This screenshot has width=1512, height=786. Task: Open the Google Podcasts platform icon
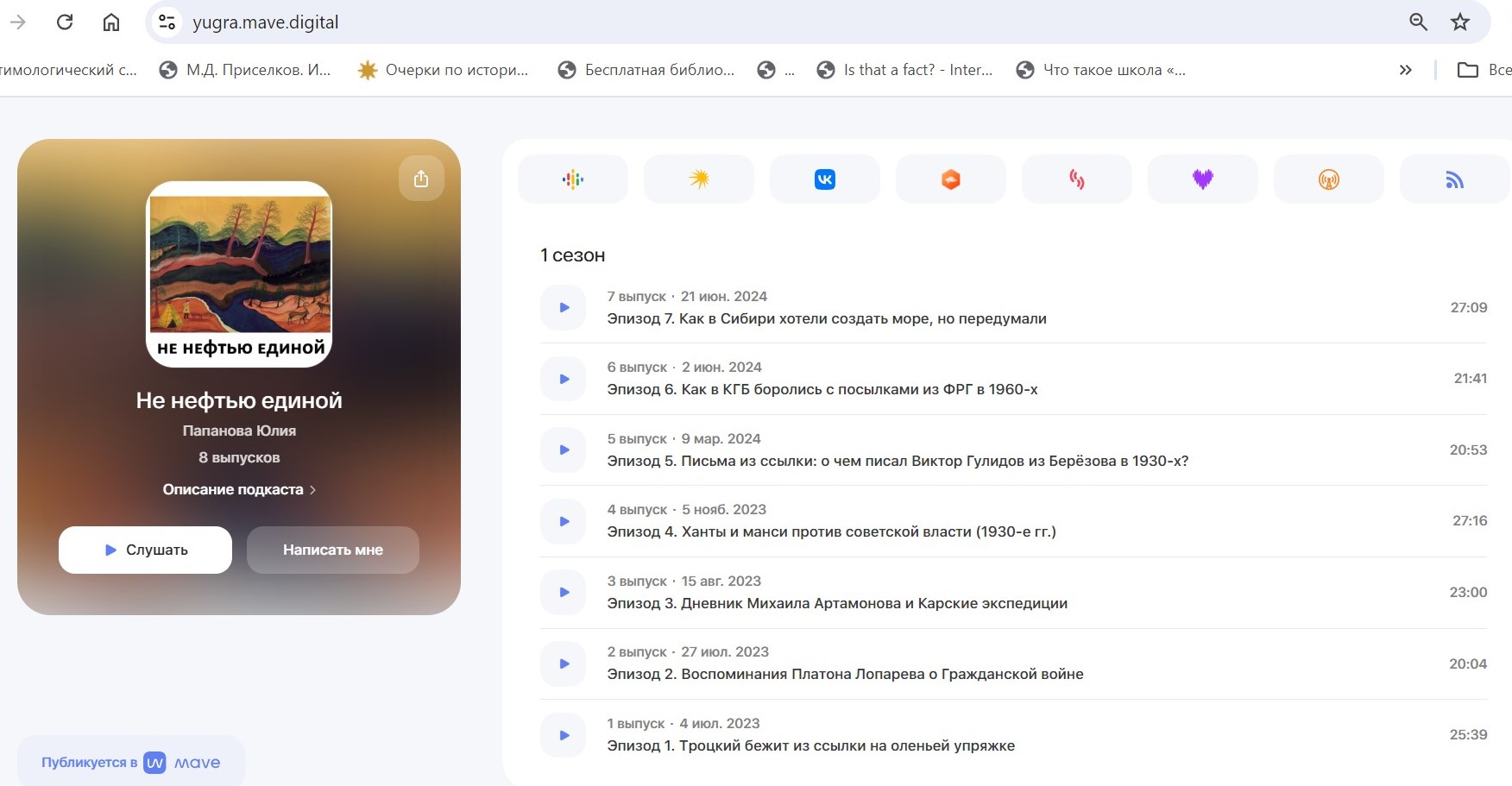tap(573, 179)
